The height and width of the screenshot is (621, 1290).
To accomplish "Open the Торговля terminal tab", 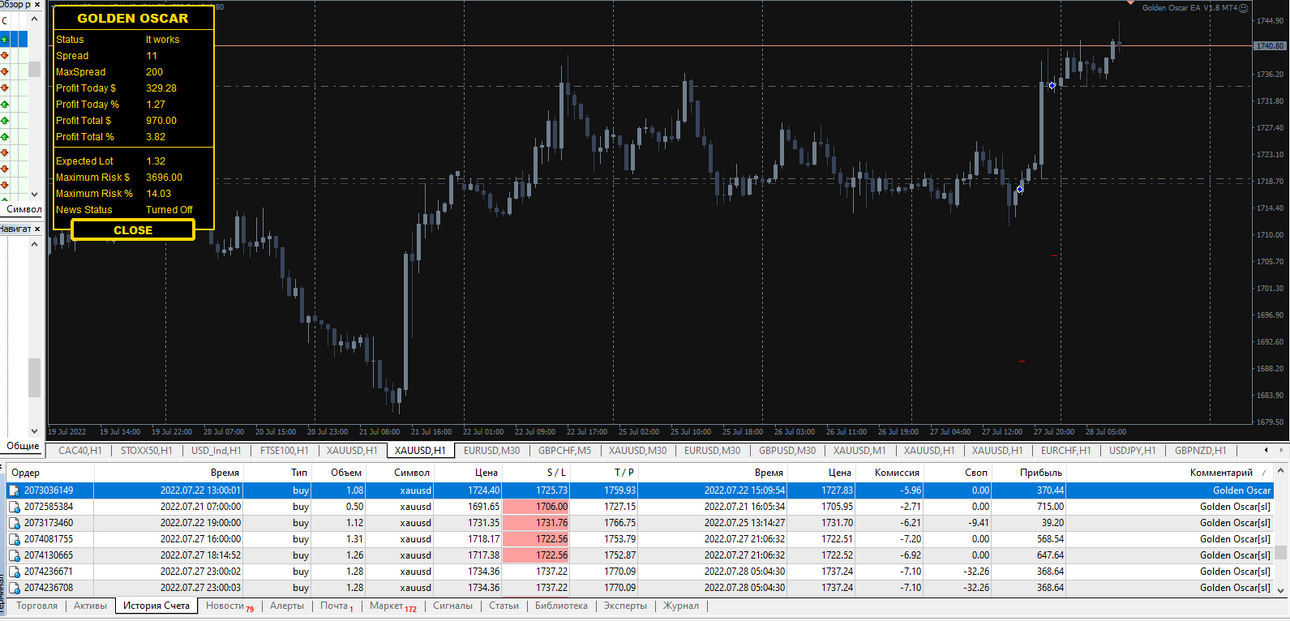I will click(37, 606).
